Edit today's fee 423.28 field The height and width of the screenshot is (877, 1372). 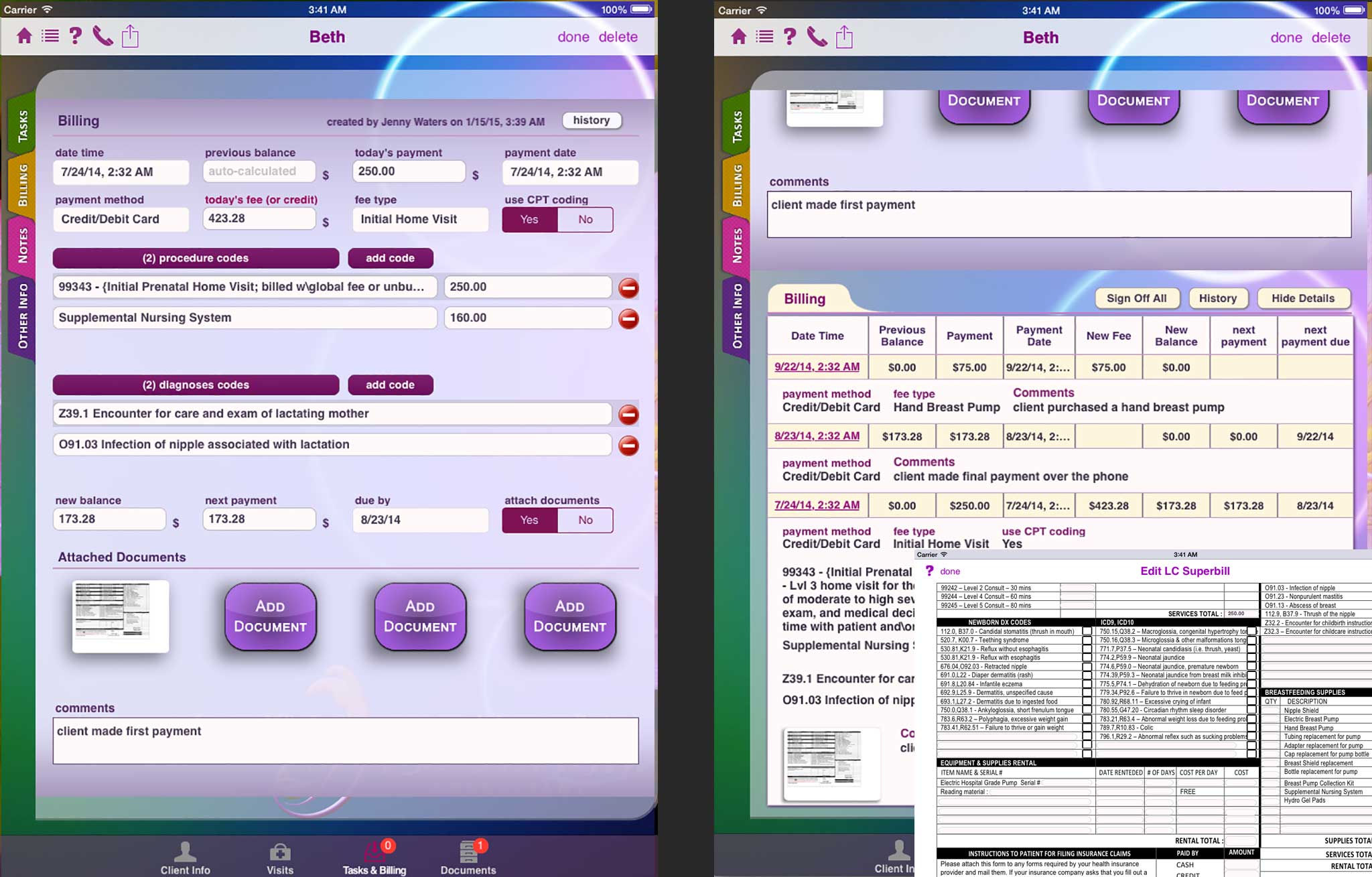[x=259, y=218]
